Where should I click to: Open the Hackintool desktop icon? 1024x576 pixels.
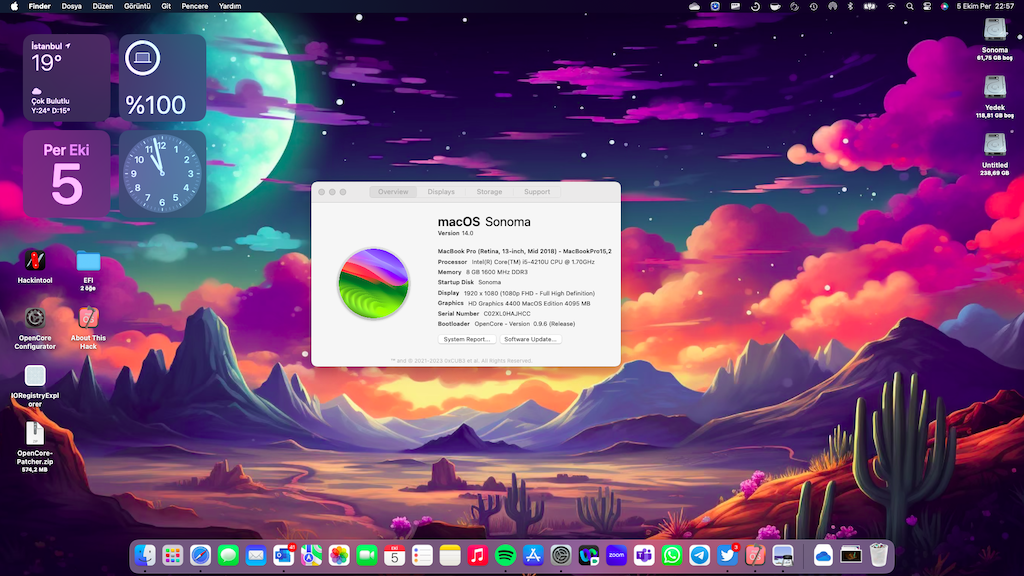(35, 261)
